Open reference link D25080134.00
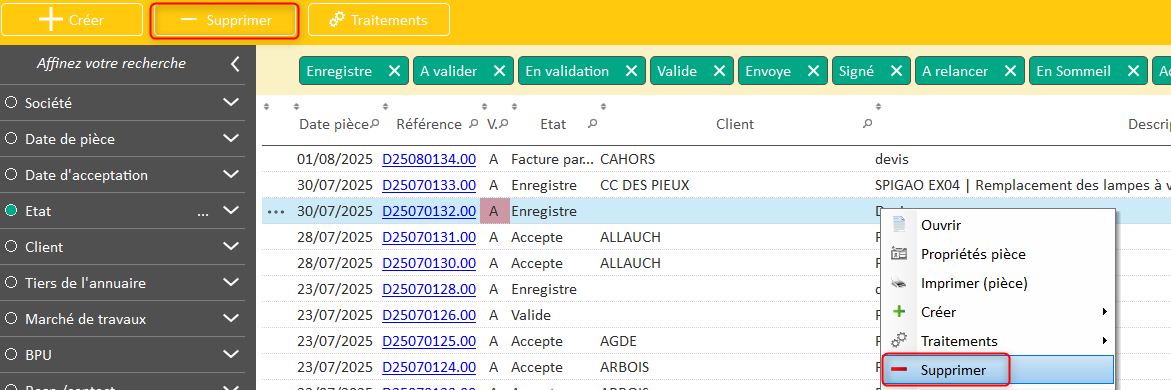1171x390 pixels. 429,159
